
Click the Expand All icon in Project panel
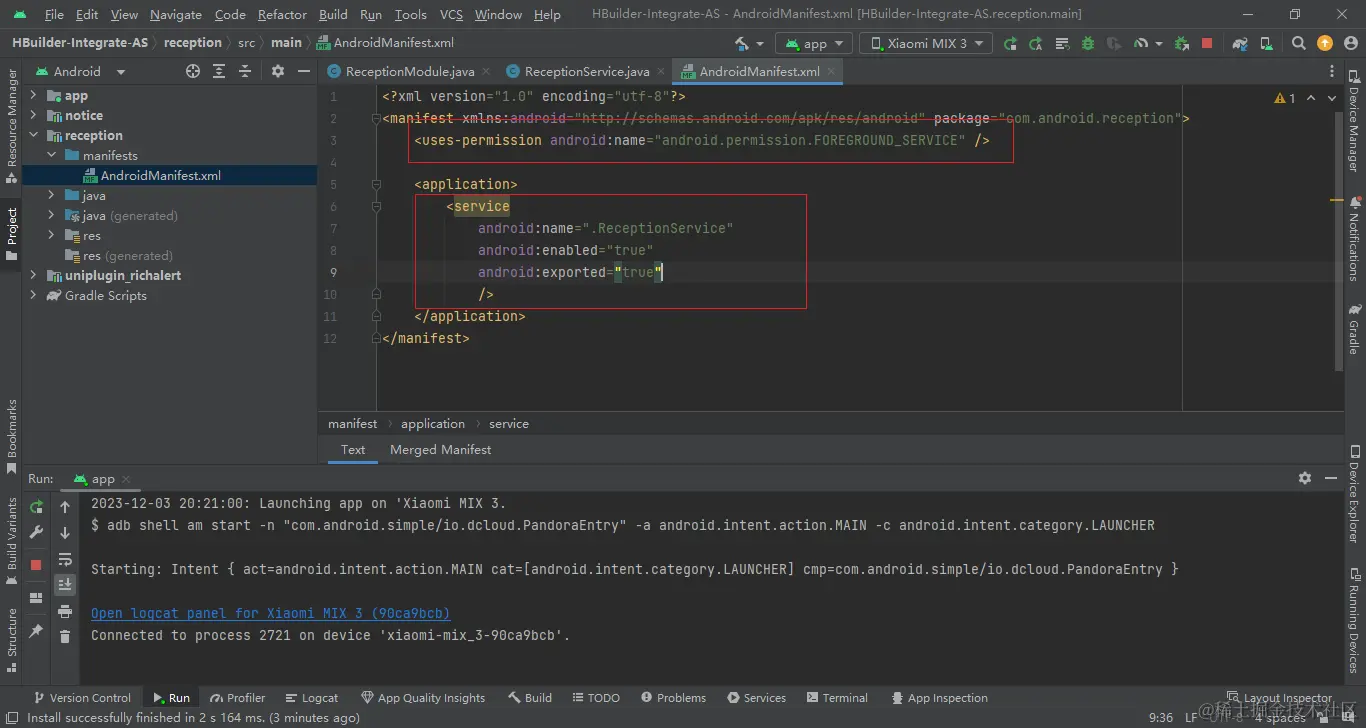tap(219, 72)
